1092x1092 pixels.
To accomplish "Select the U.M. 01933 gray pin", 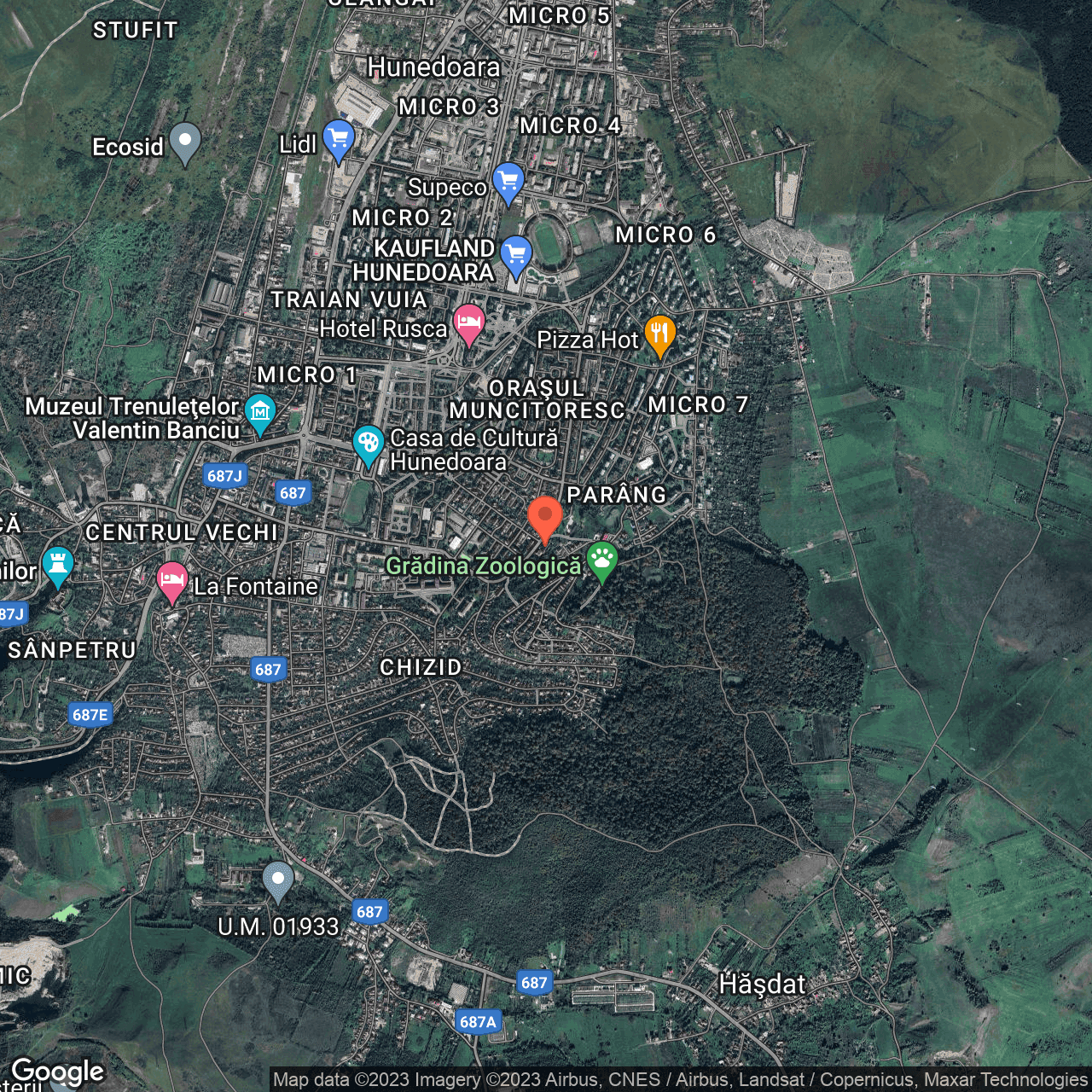I will [278, 880].
